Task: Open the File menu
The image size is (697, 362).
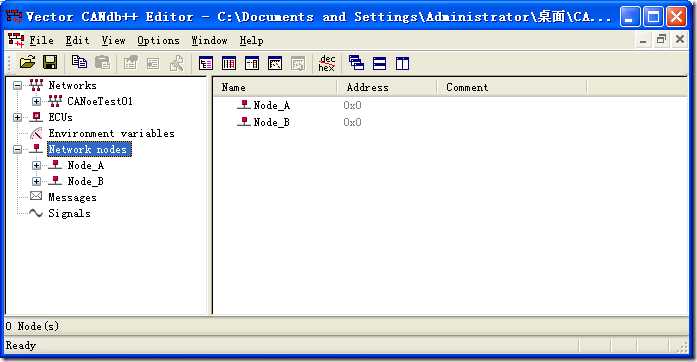Action: click(x=41, y=40)
